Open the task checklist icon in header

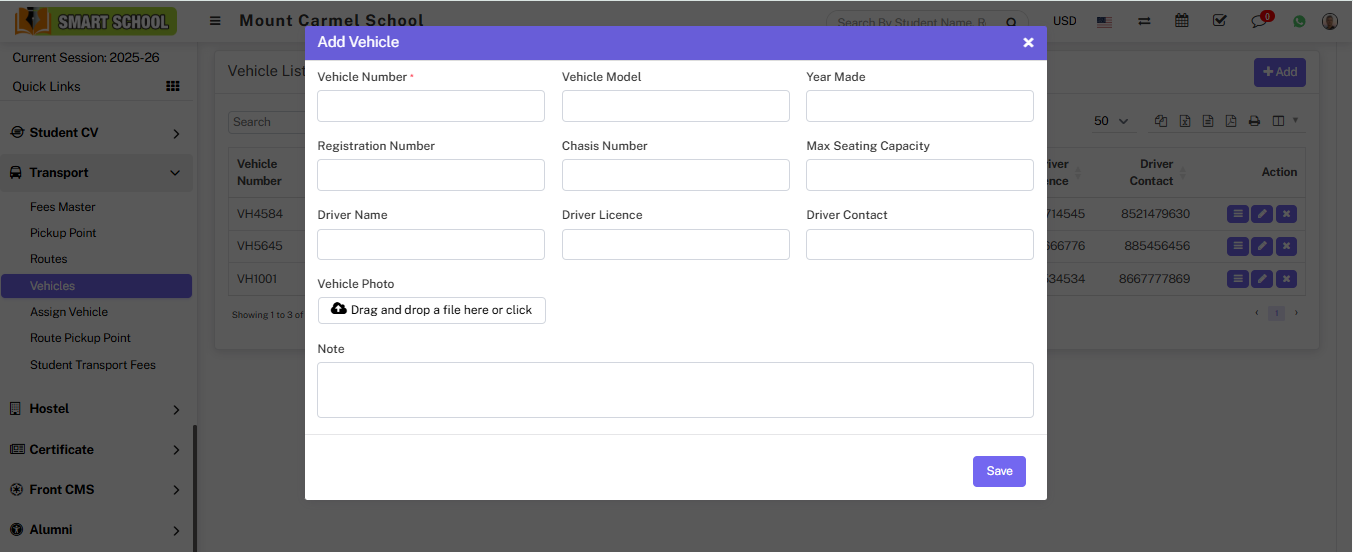tap(1219, 21)
